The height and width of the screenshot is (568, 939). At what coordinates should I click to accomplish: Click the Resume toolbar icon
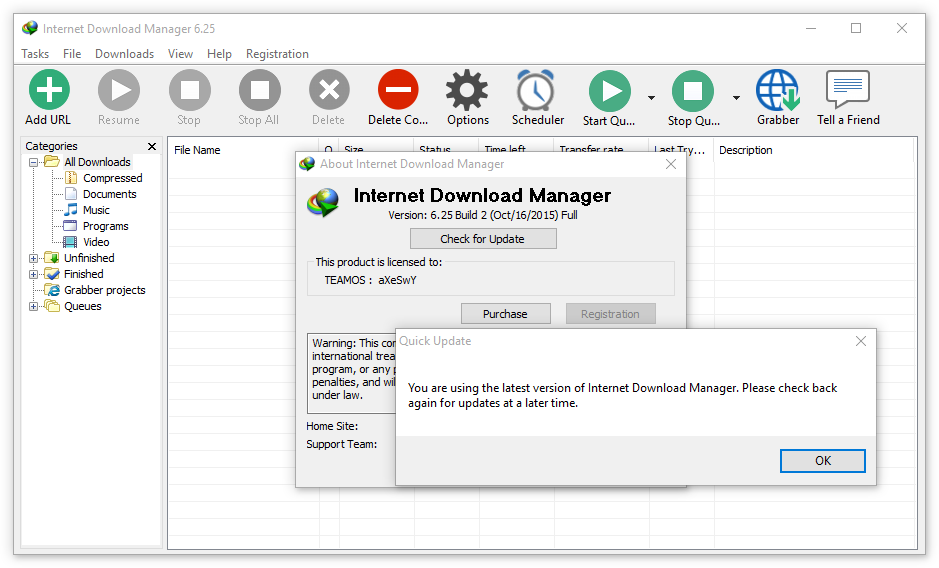click(x=119, y=90)
